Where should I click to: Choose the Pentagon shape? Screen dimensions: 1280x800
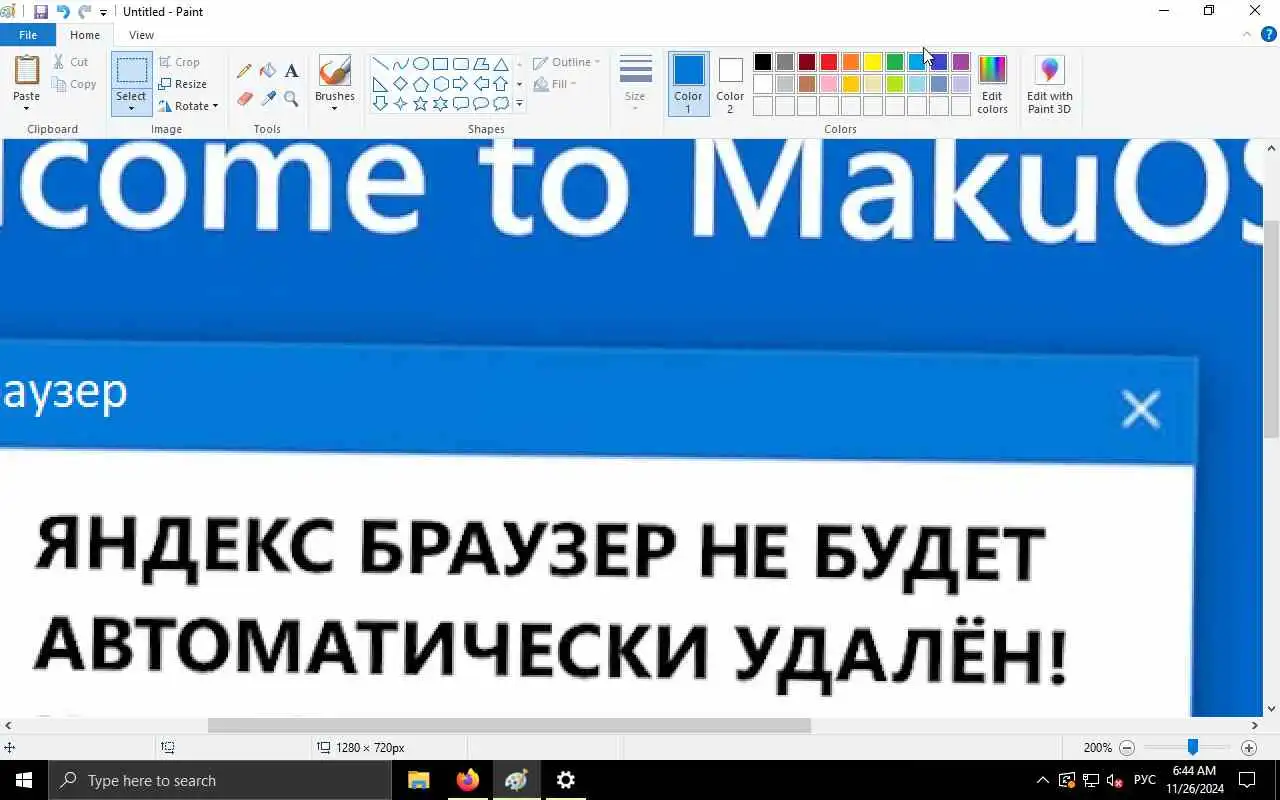tap(420, 84)
